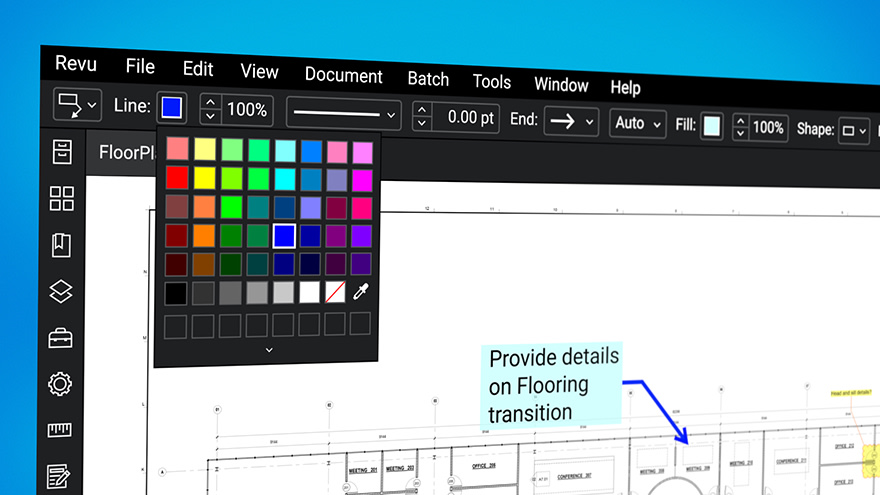Increase line opacity with up stepper
880x495 pixels.
coord(210,102)
